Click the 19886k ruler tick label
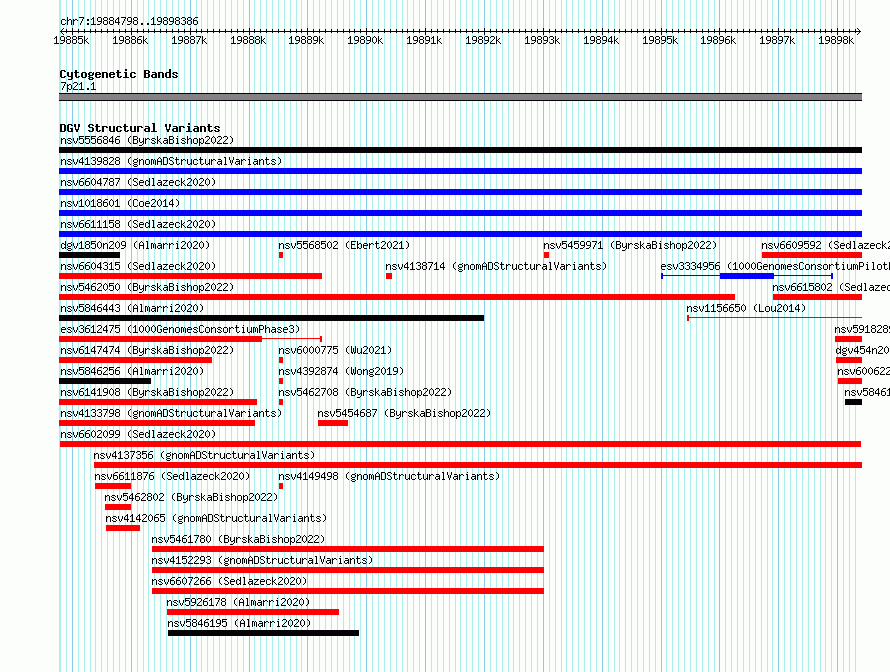890x672 pixels. click(130, 40)
